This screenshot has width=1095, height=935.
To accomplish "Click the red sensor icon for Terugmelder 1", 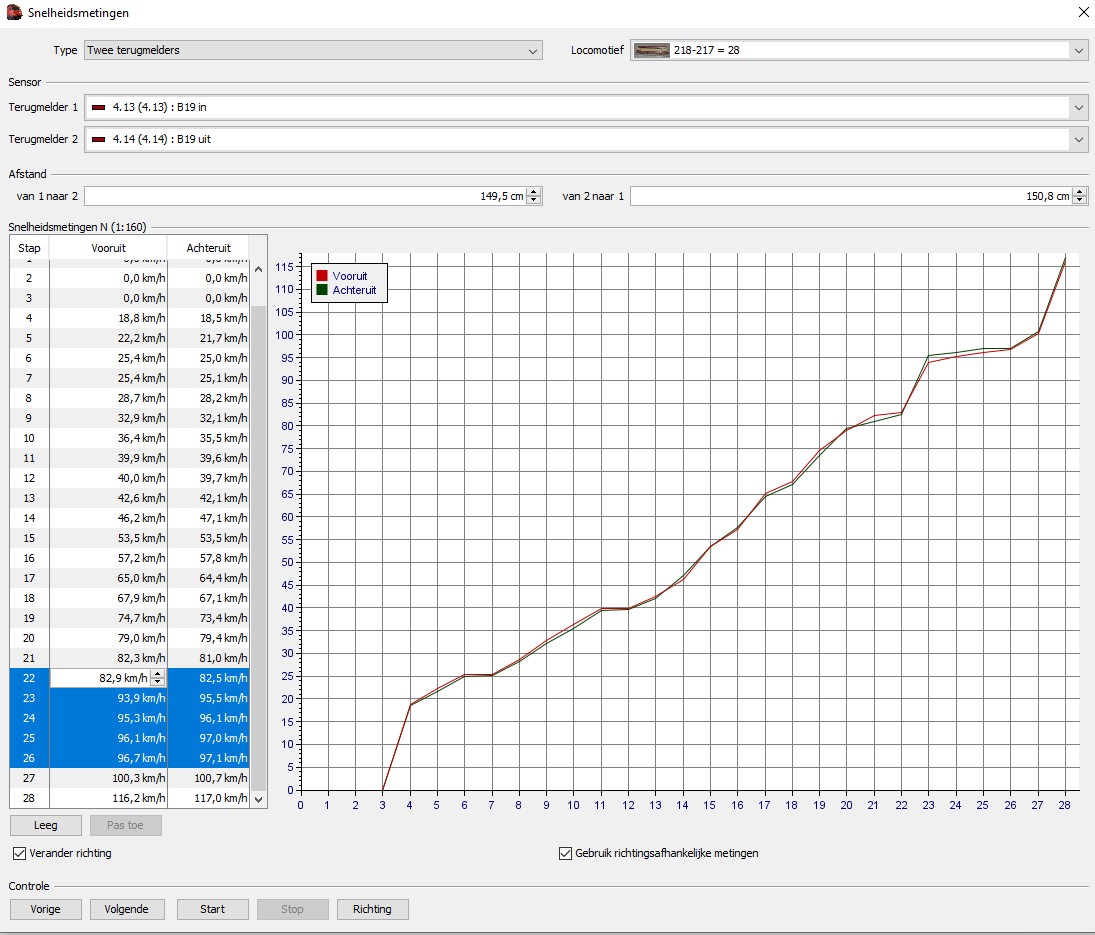I will (98, 108).
